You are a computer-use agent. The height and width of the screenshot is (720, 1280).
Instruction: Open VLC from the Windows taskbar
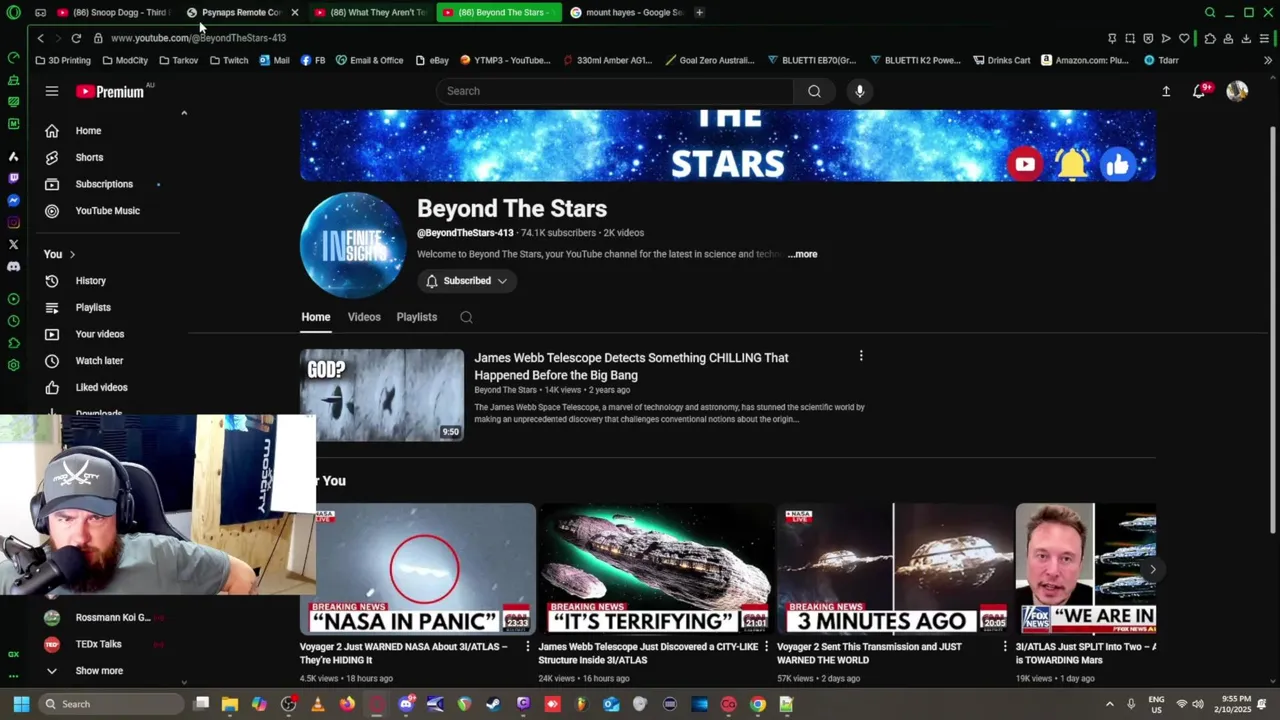(x=318, y=704)
